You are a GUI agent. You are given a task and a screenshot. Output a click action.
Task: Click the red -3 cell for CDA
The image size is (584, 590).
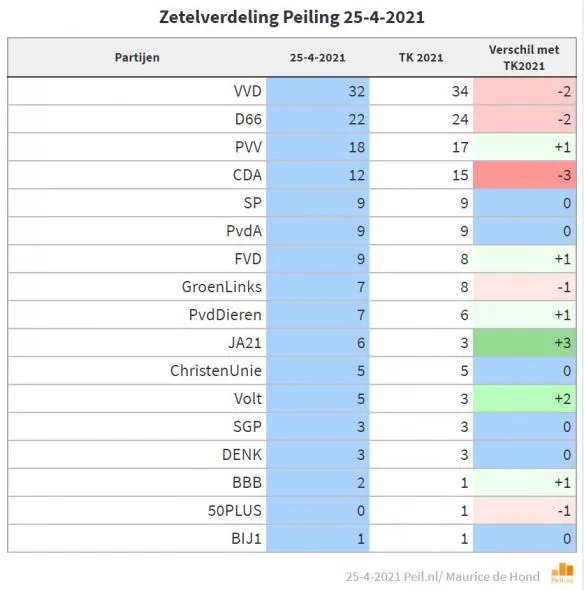point(525,175)
